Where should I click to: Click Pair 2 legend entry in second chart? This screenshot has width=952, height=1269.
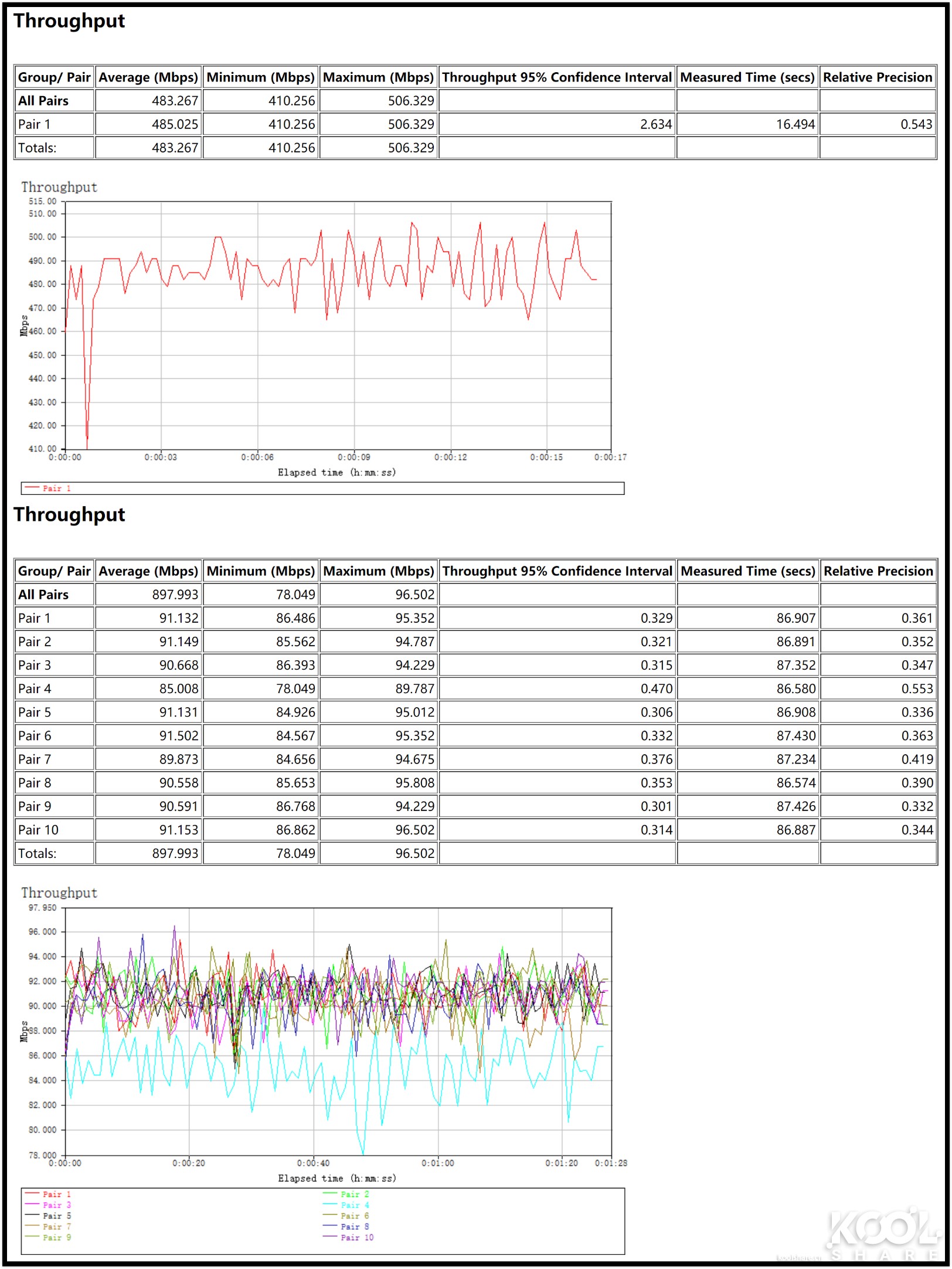tap(346, 1195)
